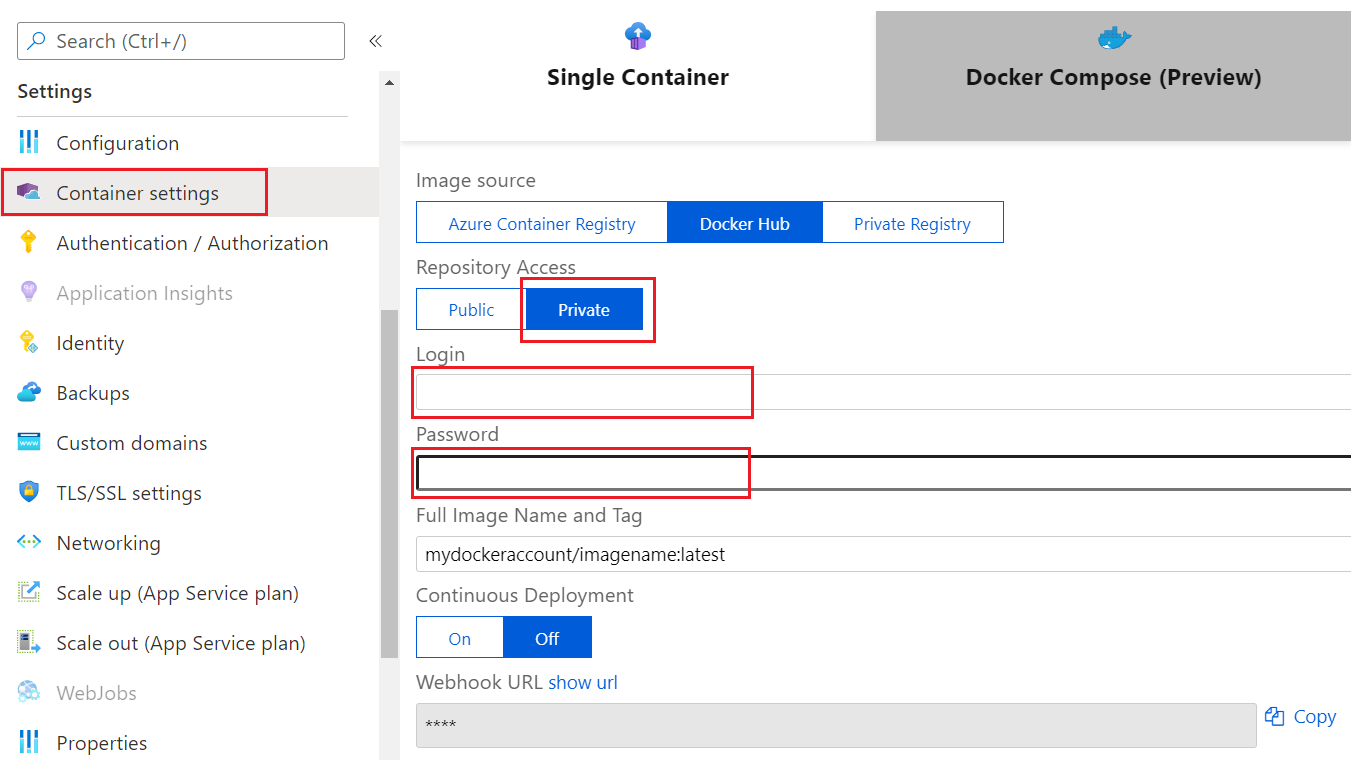Open Scale up (App Service plan)
This screenshot has height=760, width=1351.
pyautogui.click(x=177, y=592)
